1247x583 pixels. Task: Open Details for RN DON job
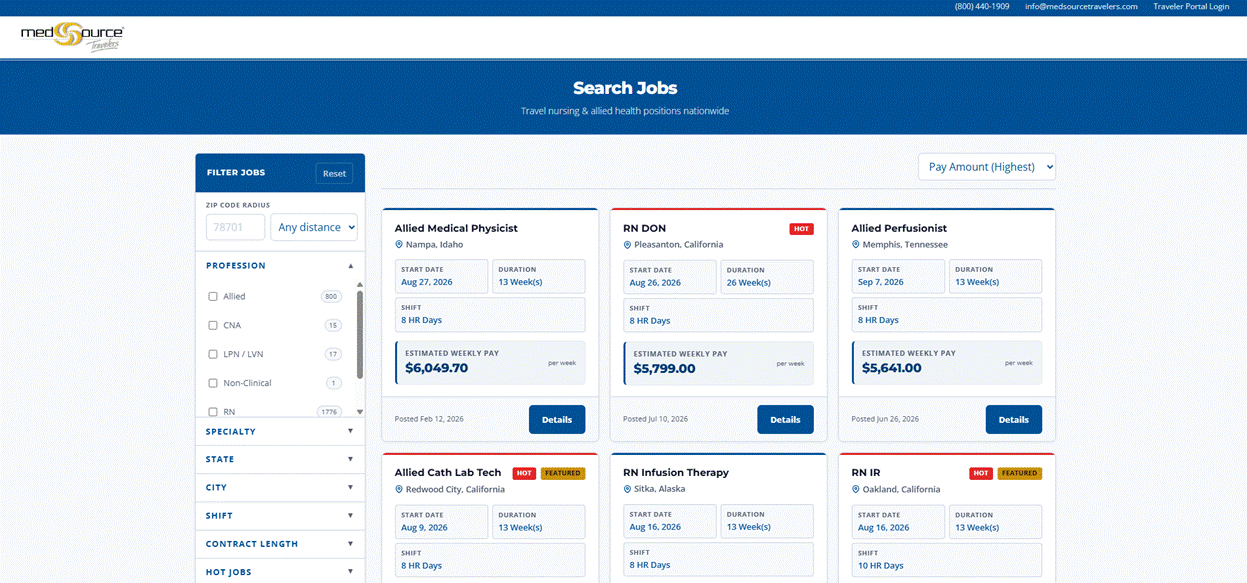tap(785, 420)
